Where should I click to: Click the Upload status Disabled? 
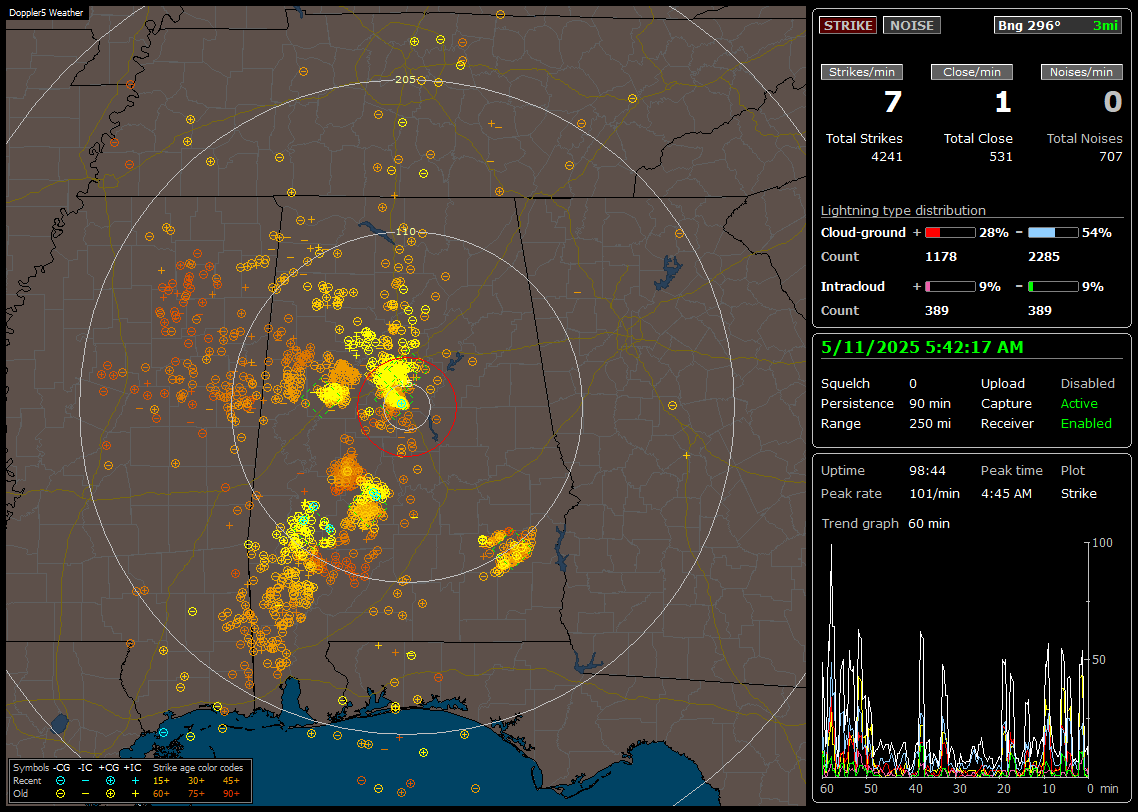[1087, 384]
